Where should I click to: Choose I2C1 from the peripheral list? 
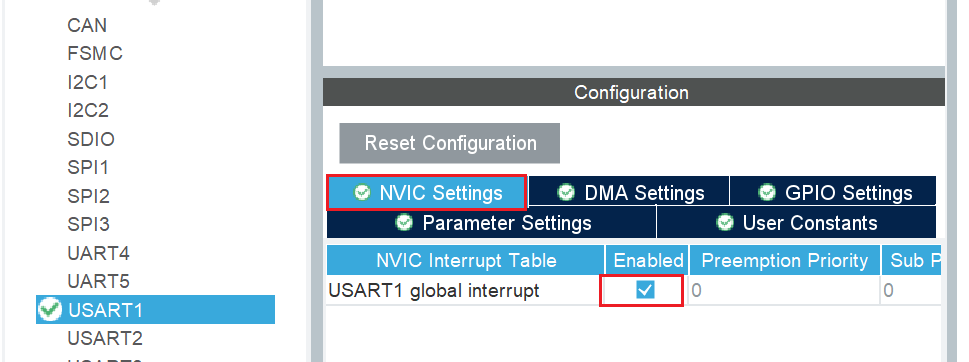[87, 82]
